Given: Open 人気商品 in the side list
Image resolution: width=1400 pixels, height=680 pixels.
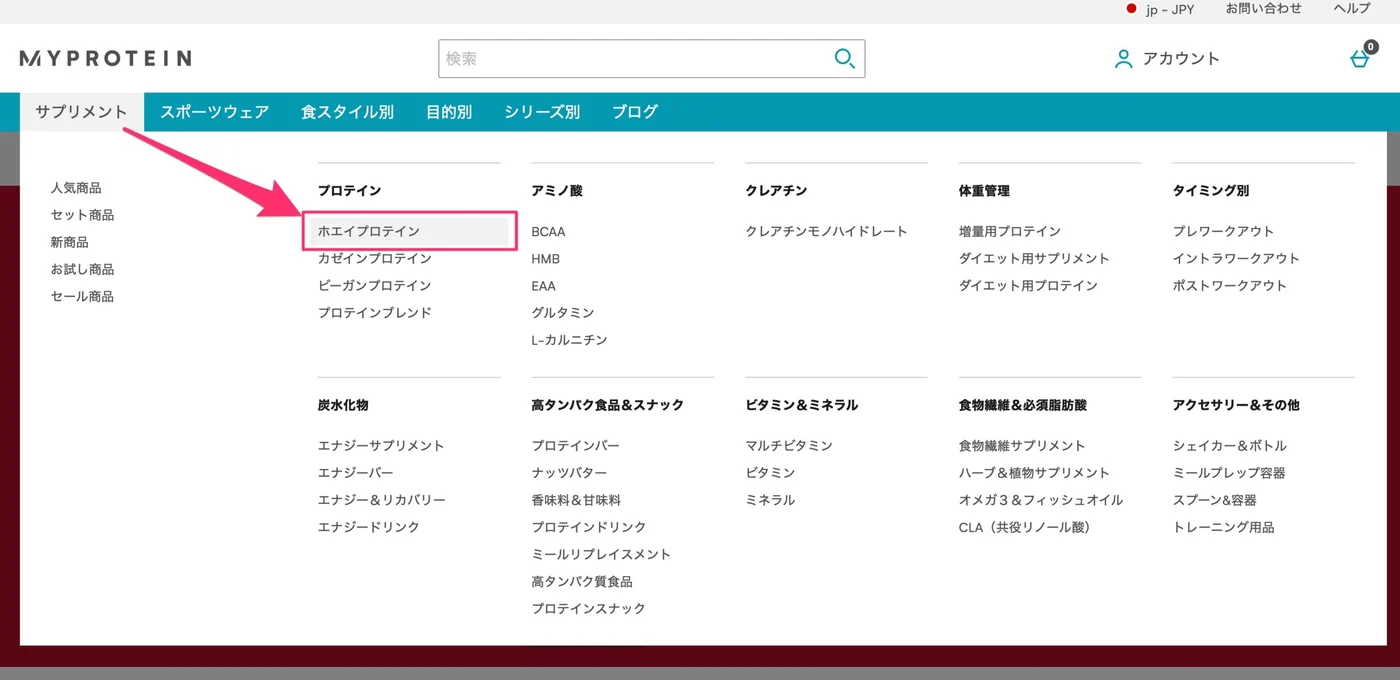Looking at the screenshot, I should tap(76, 188).
